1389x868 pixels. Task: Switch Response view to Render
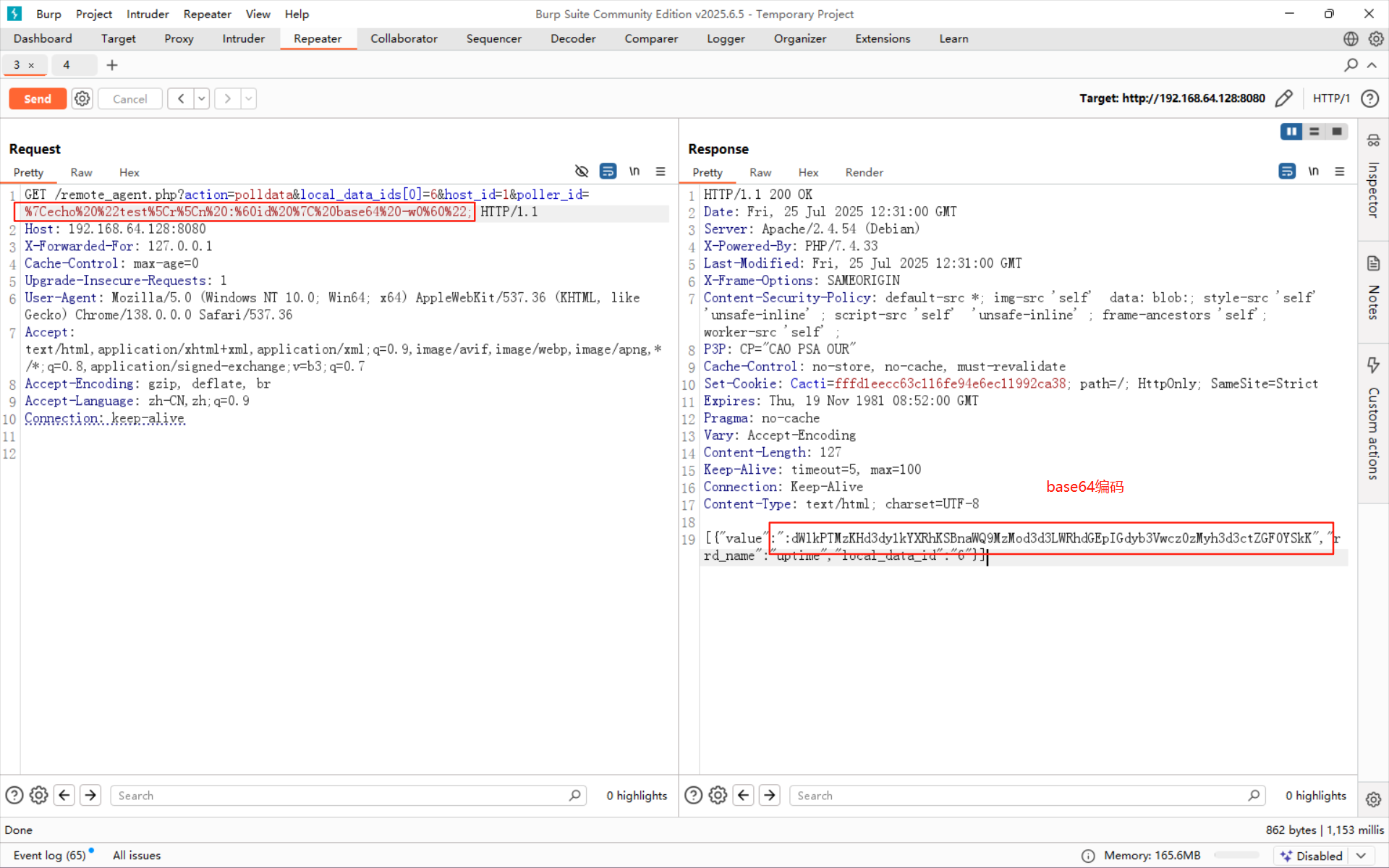[864, 172]
